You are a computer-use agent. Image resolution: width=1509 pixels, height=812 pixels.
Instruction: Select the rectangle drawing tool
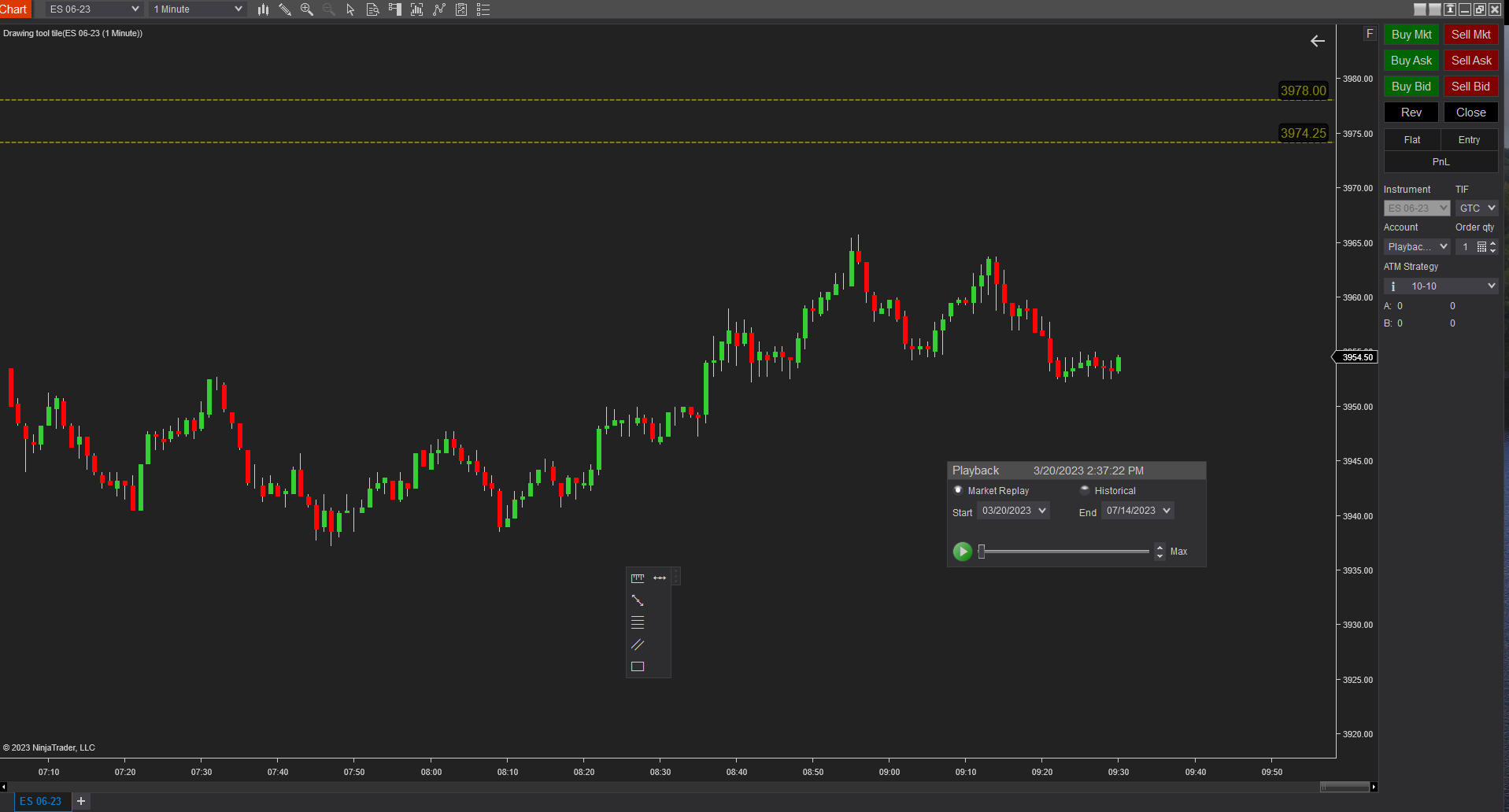coord(638,666)
